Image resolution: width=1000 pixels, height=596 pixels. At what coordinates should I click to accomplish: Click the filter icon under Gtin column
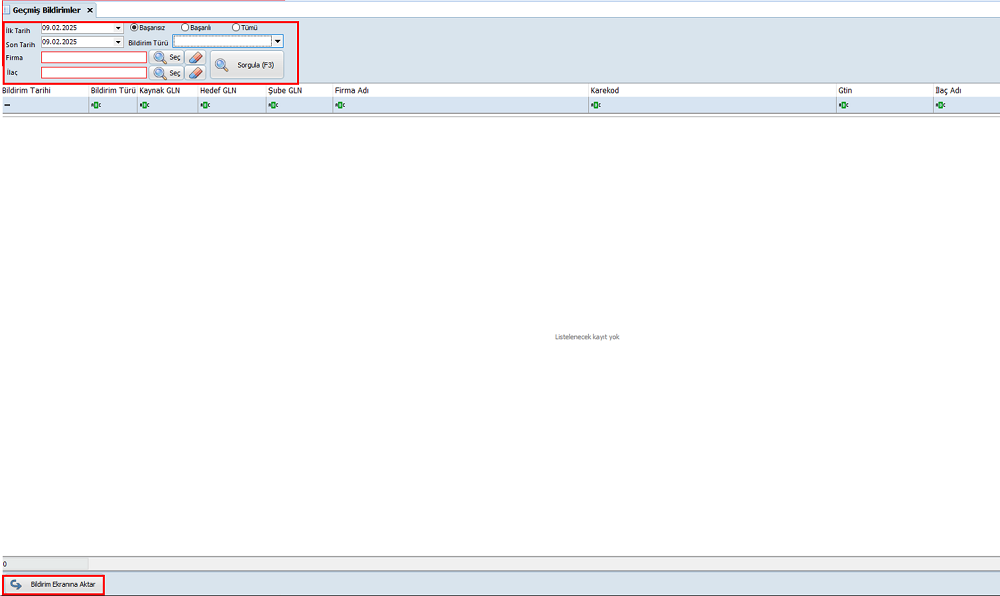844,105
